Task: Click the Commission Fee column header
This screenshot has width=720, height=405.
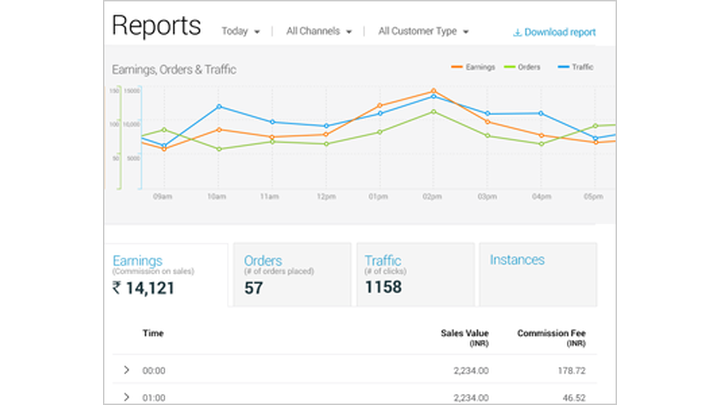Action: (551, 338)
